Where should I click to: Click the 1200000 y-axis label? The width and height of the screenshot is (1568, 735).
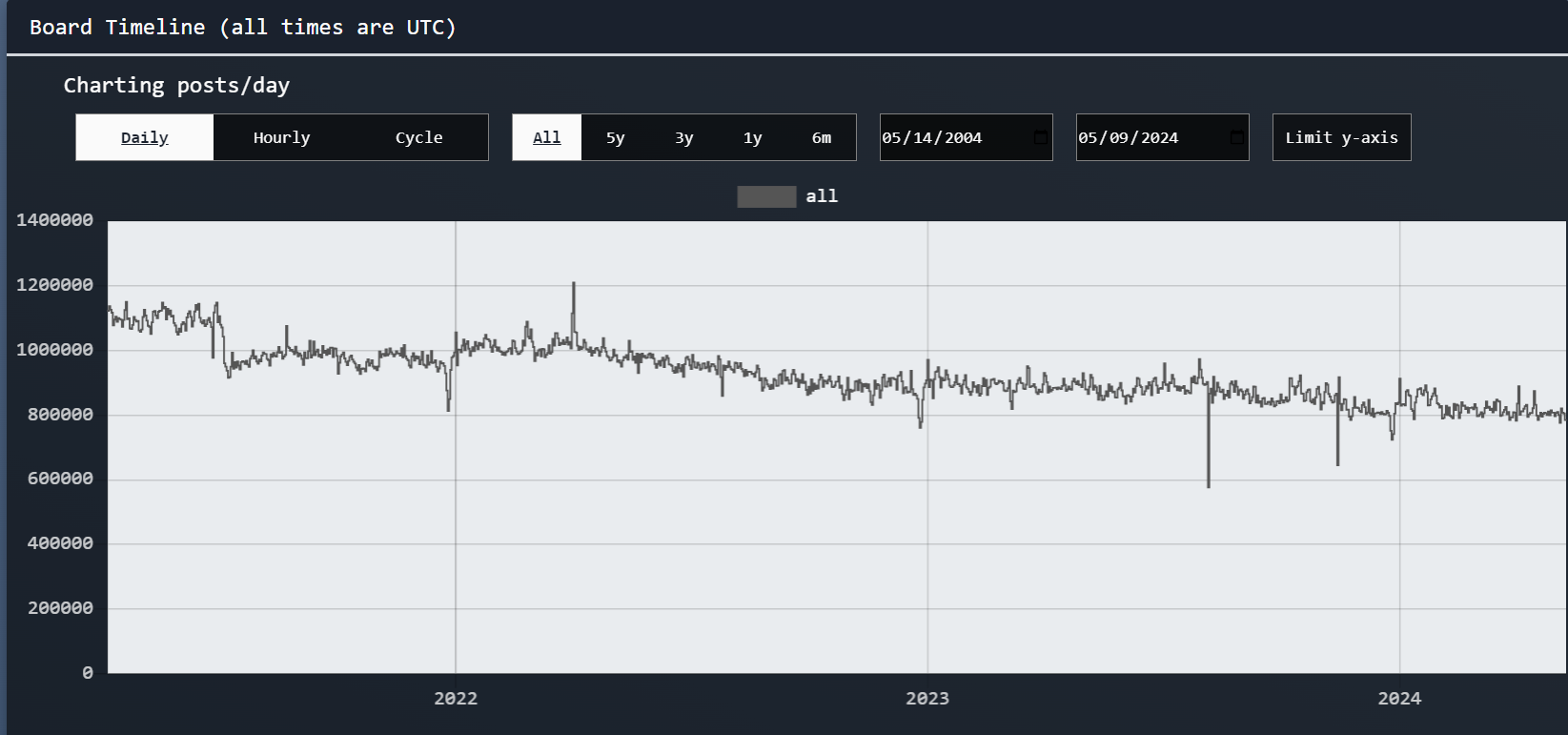55,285
